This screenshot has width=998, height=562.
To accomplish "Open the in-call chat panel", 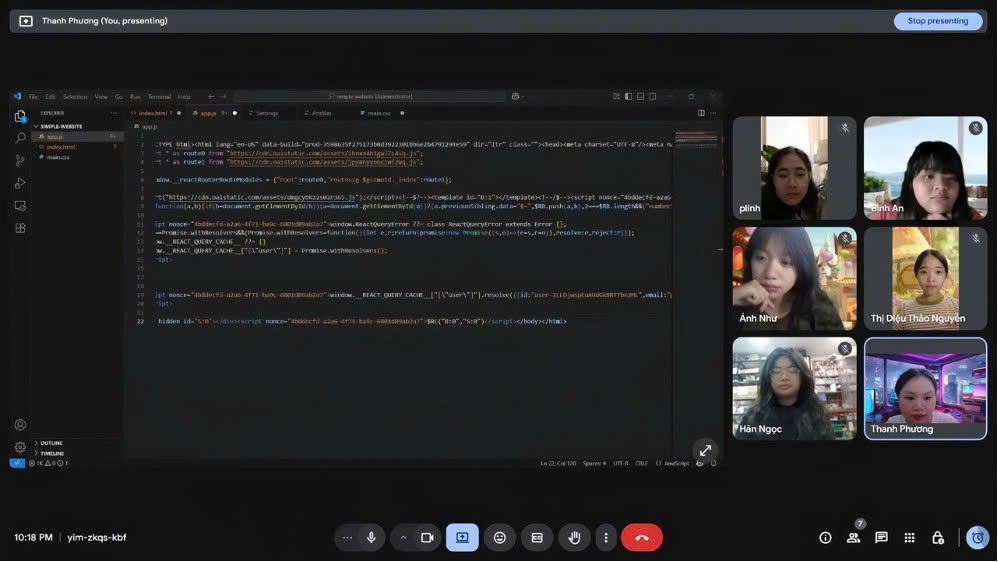I will (x=881, y=537).
